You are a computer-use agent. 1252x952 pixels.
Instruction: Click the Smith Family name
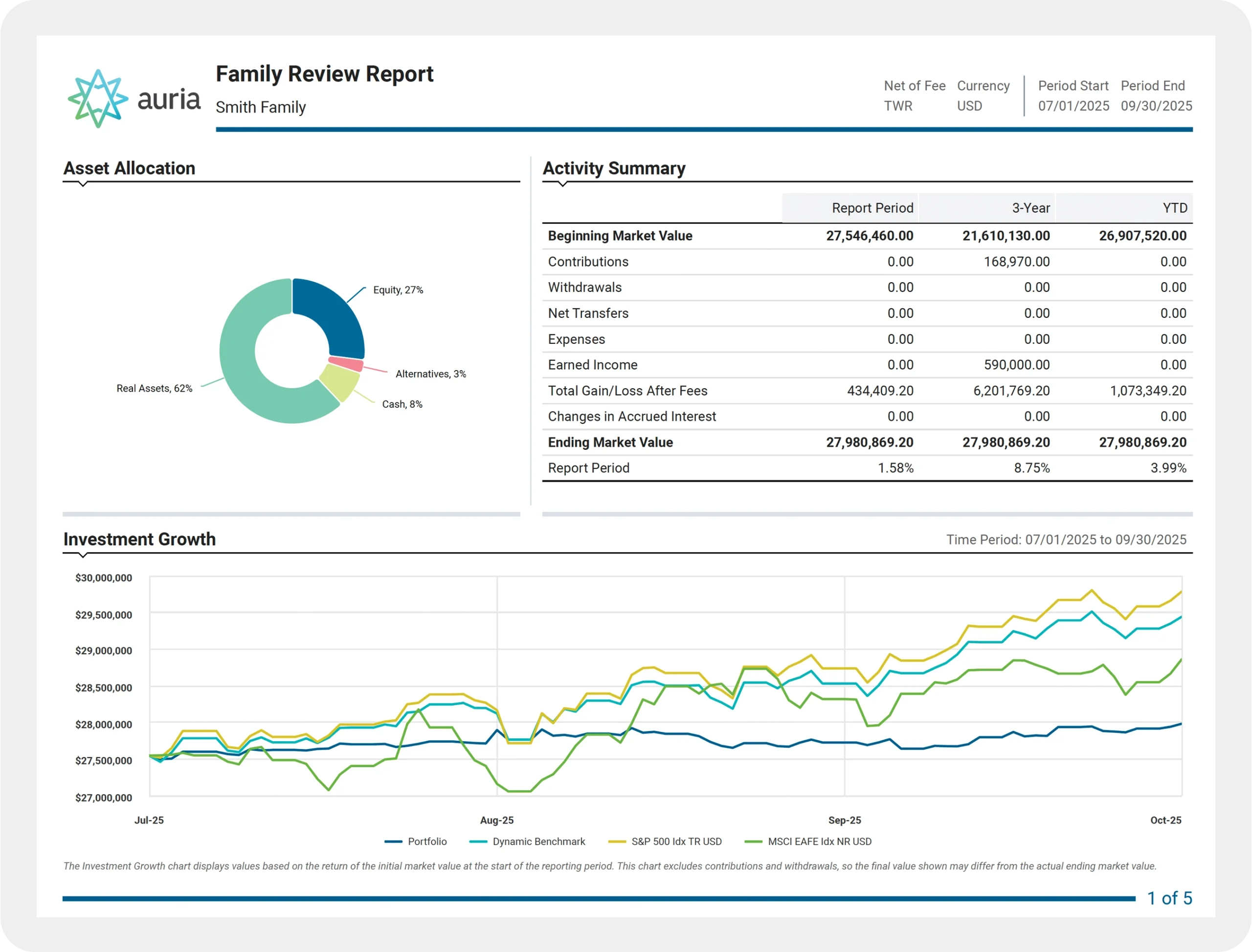pos(261,107)
